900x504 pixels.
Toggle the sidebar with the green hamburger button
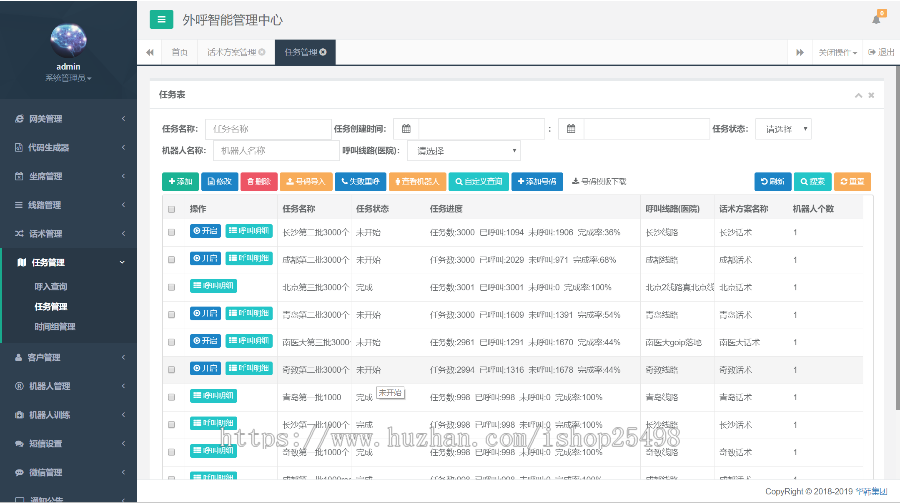pyautogui.click(x=161, y=20)
